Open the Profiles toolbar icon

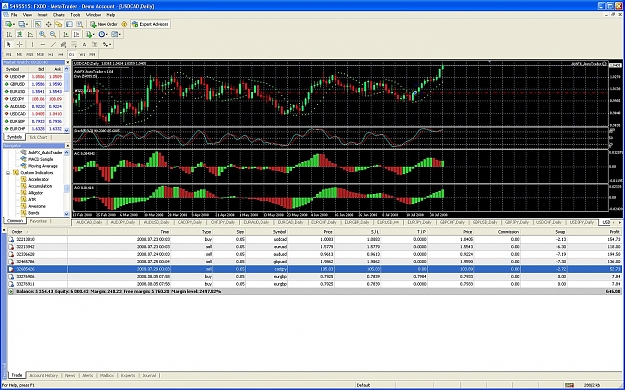click(23, 24)
